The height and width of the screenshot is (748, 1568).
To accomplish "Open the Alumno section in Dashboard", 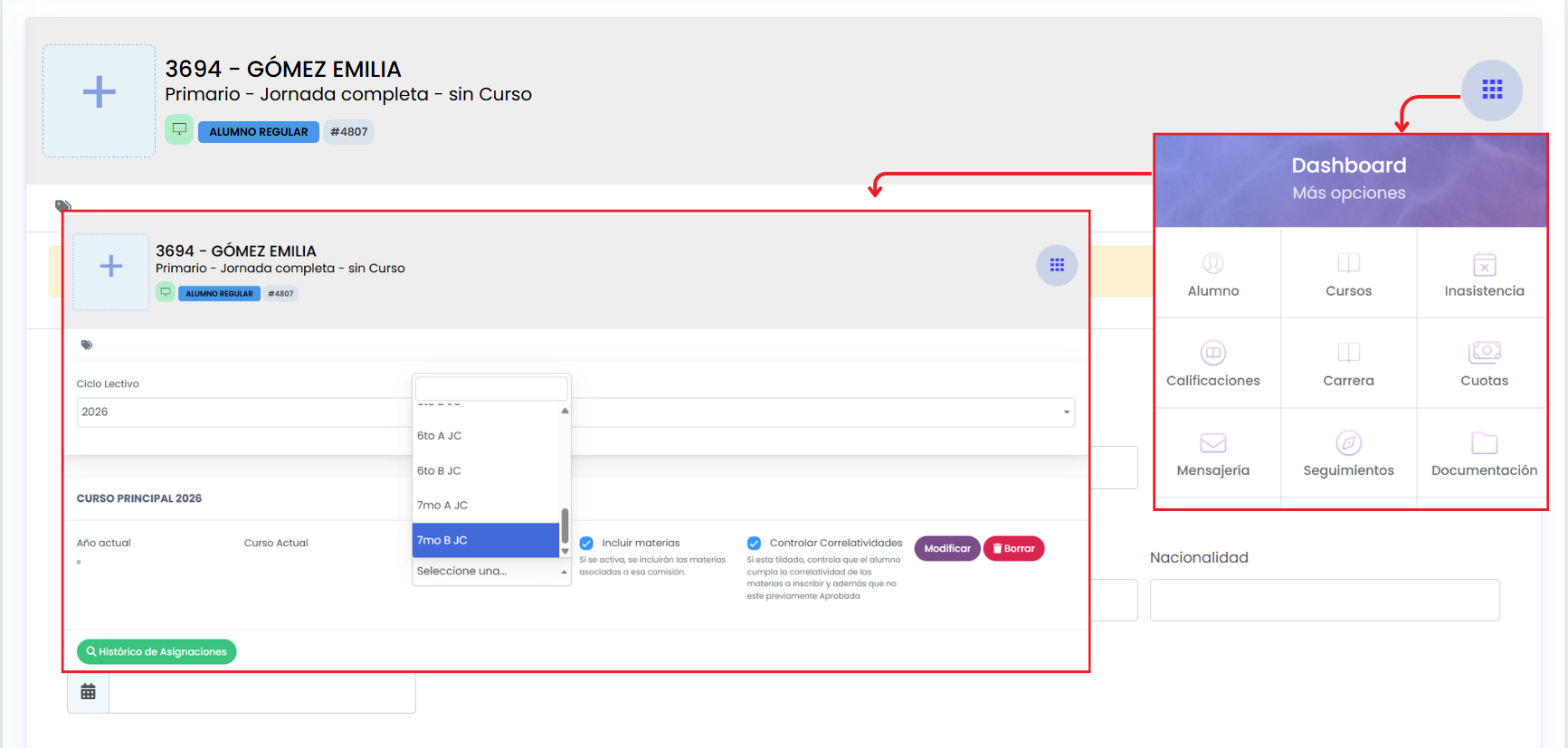I will coord(1212,274).
